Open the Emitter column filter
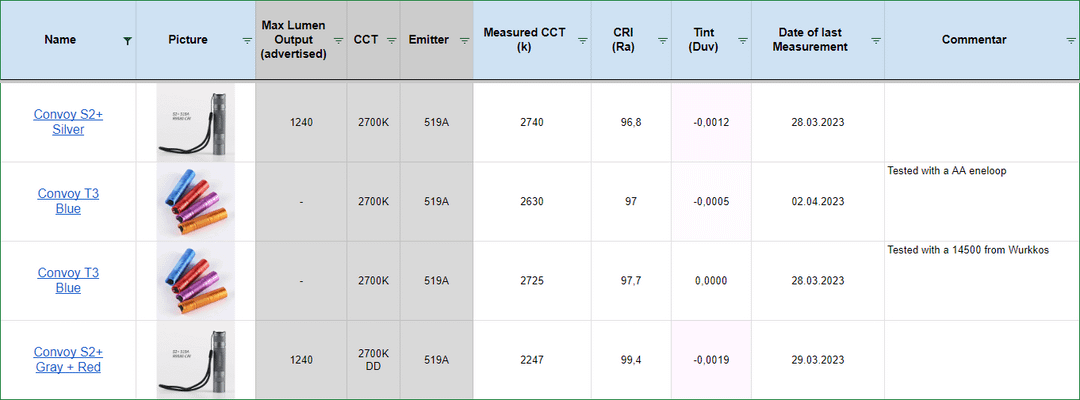This screenshot has height=400, width=1080. (x=464, y=41)
